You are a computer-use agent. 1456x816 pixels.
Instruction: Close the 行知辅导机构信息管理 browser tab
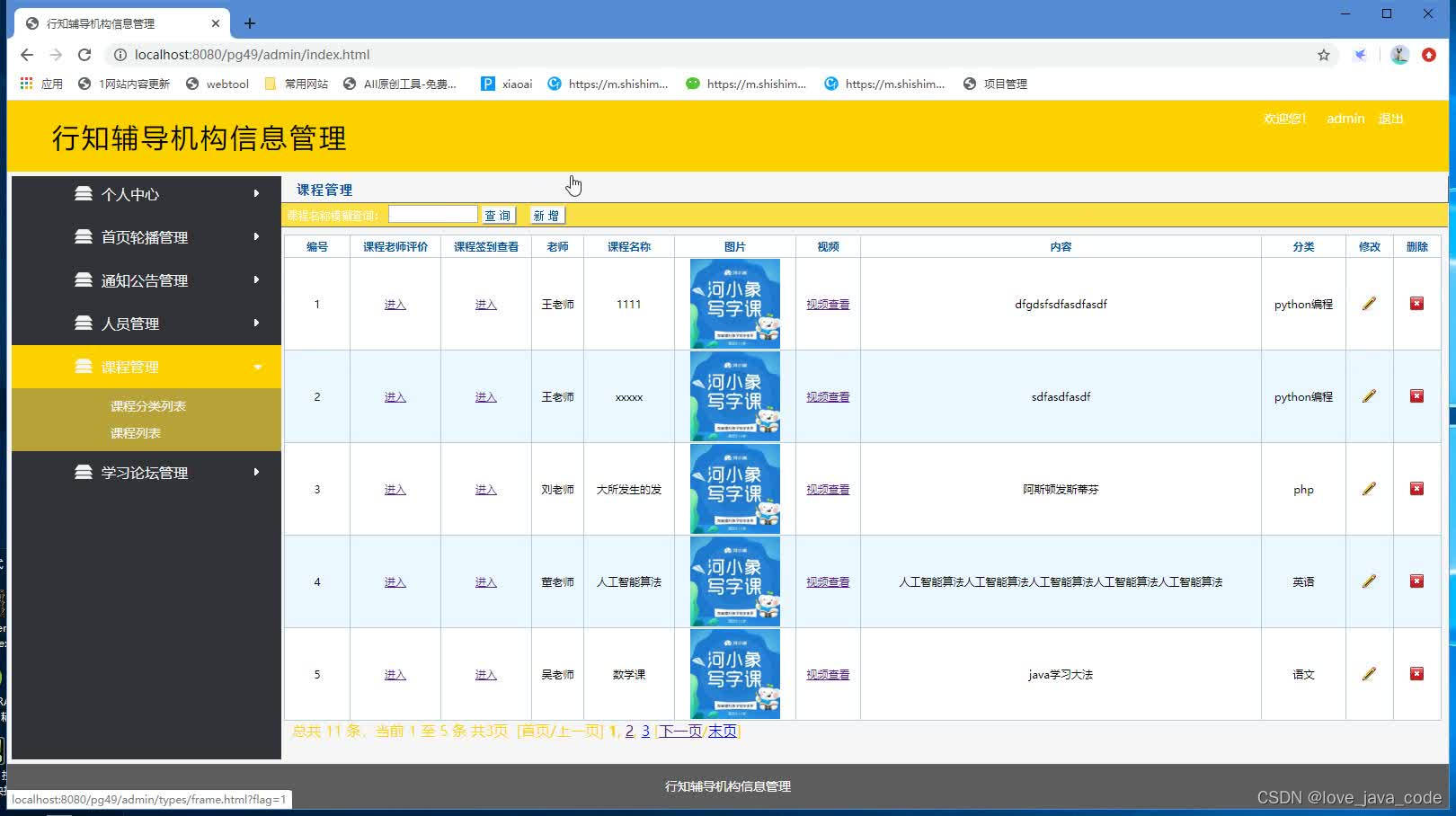[x=216, y=23]
